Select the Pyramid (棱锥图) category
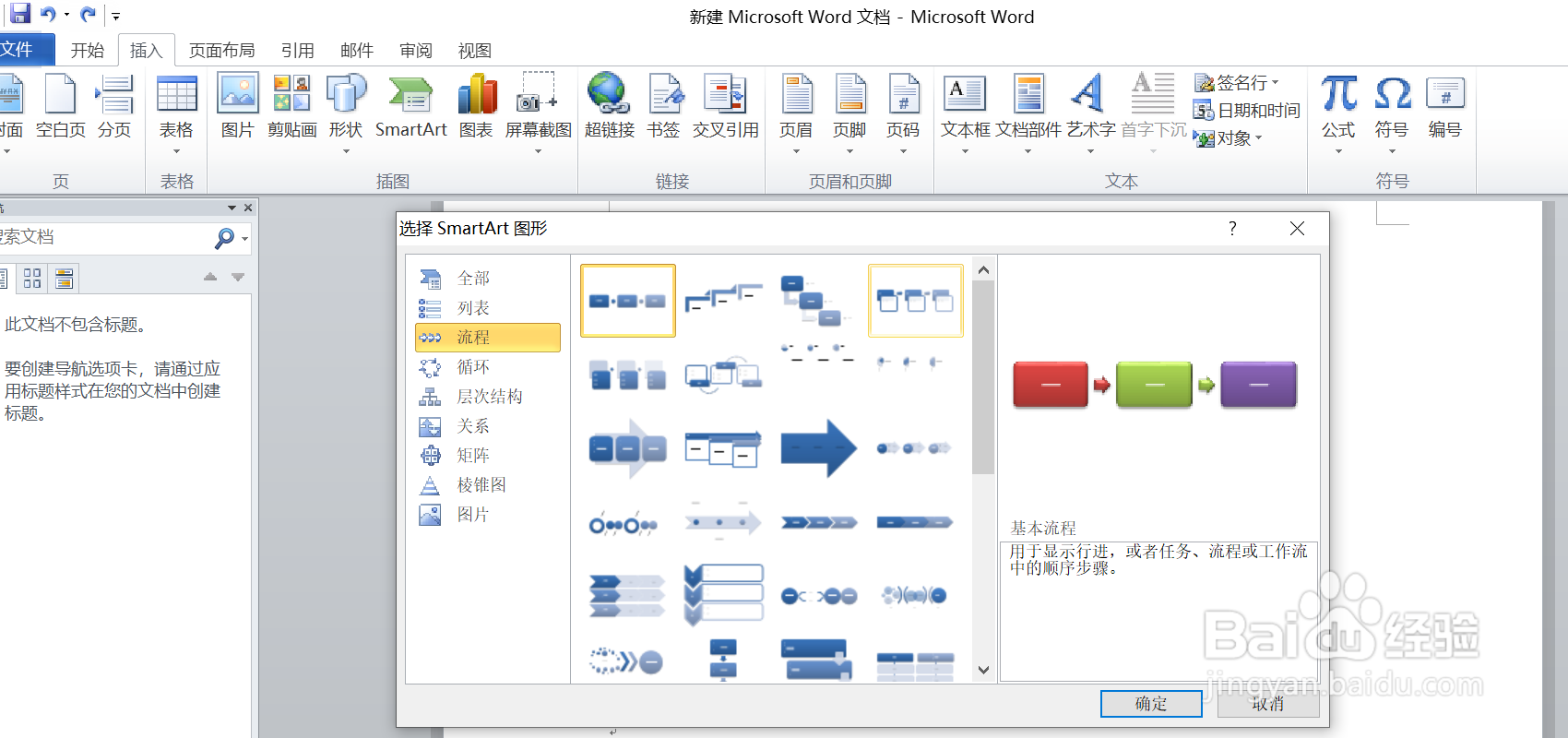This screenshot has width=1568, height=738. tap(488, 485)
